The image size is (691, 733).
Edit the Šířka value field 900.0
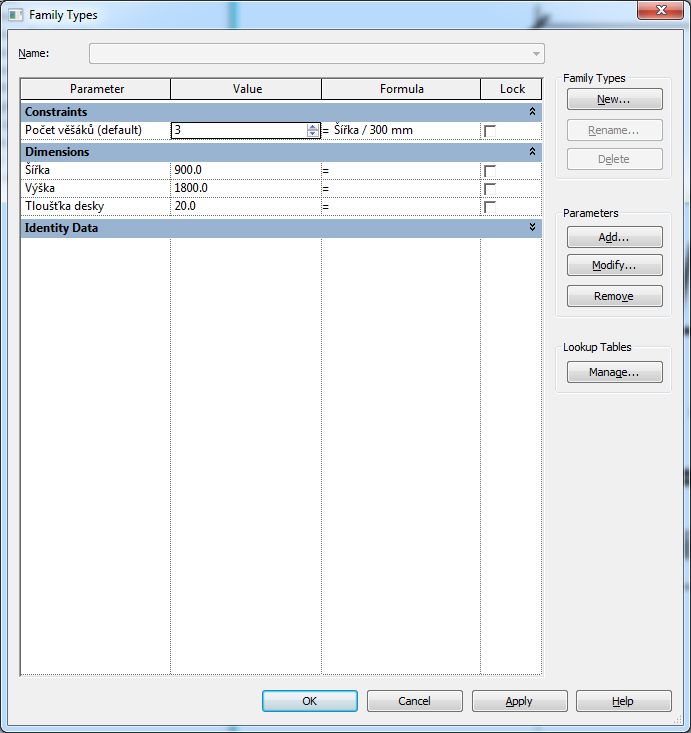(245, 170)
